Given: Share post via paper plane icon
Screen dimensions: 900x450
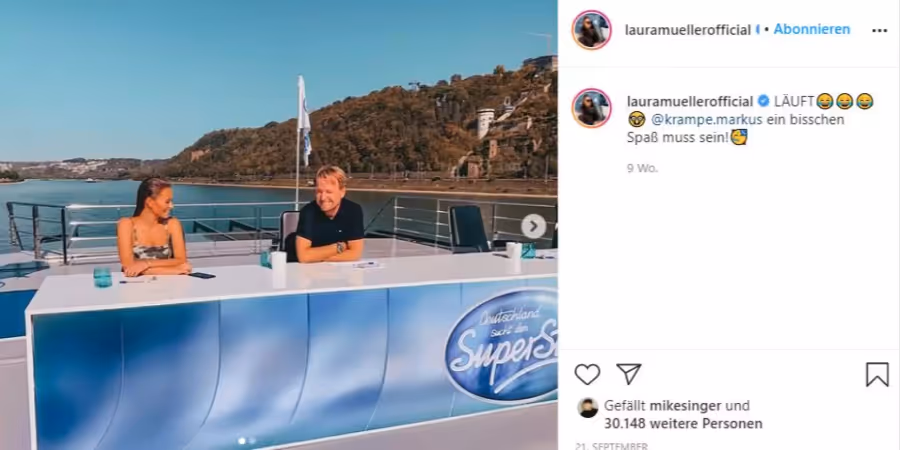Looking at the screenshot, I should 629,374.
